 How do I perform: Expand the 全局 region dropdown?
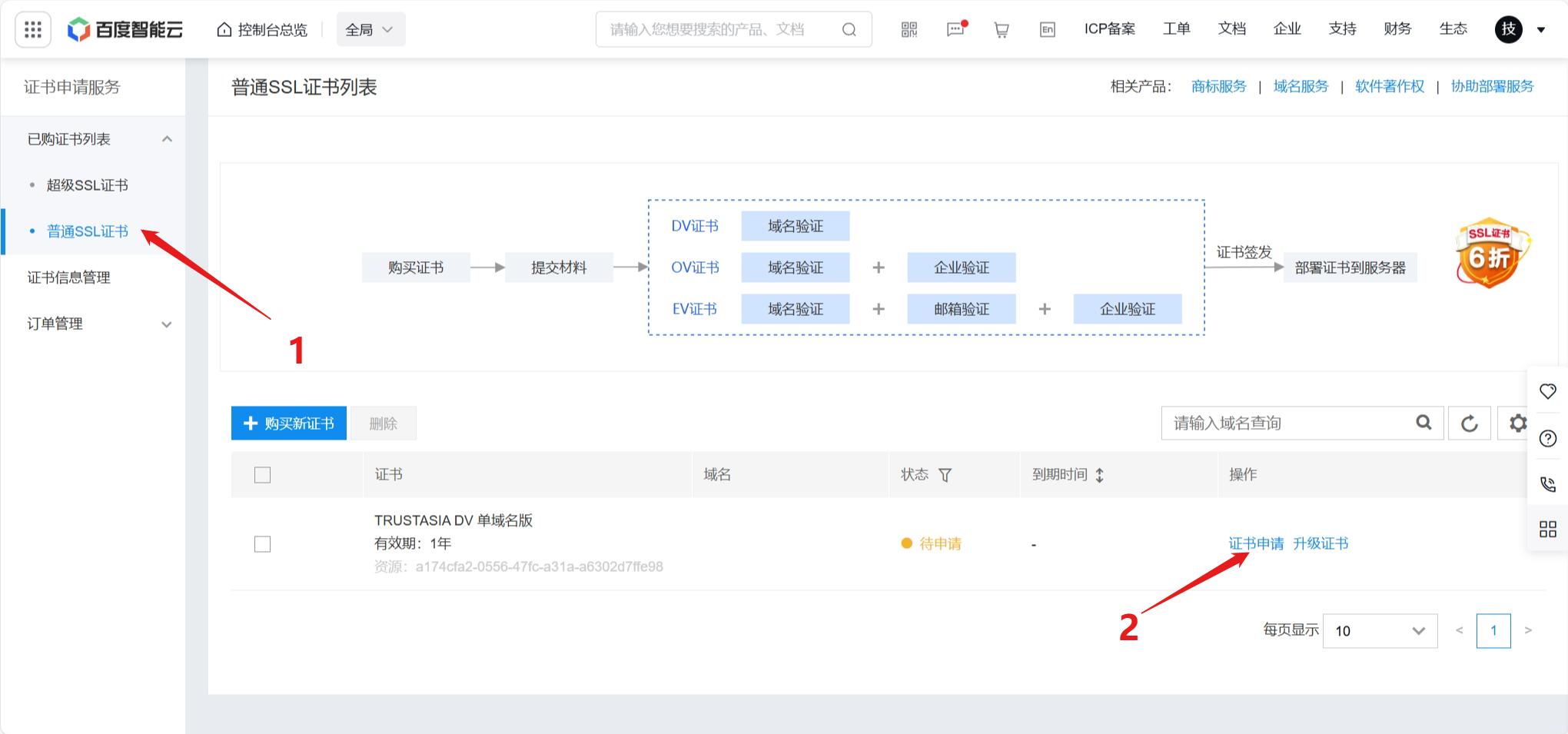[370, 29]
